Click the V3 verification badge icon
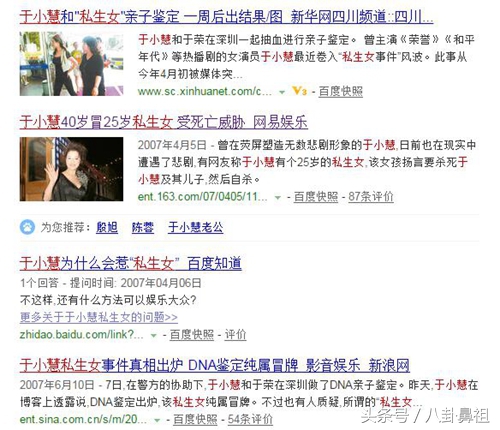500x430 pixels. [x=299, y=91]
